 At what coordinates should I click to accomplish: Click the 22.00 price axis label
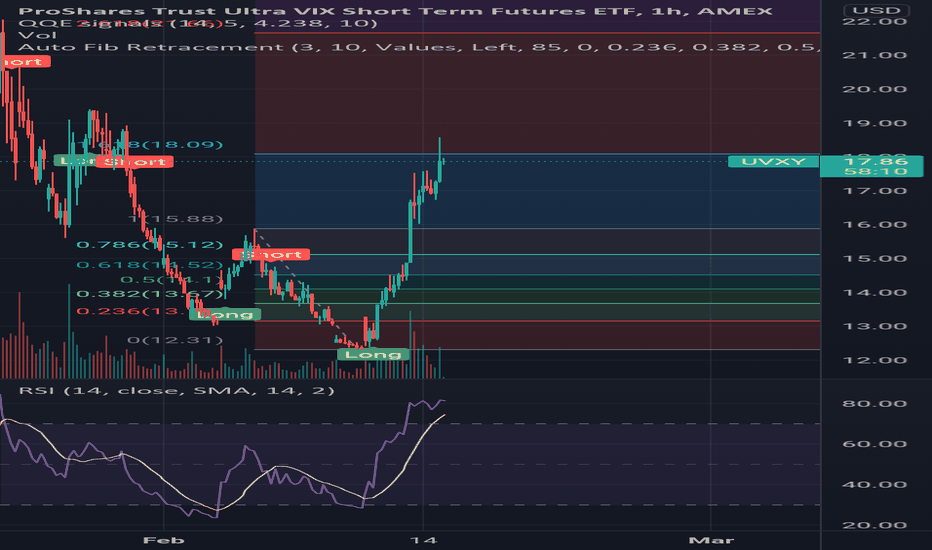click(874, 21)
